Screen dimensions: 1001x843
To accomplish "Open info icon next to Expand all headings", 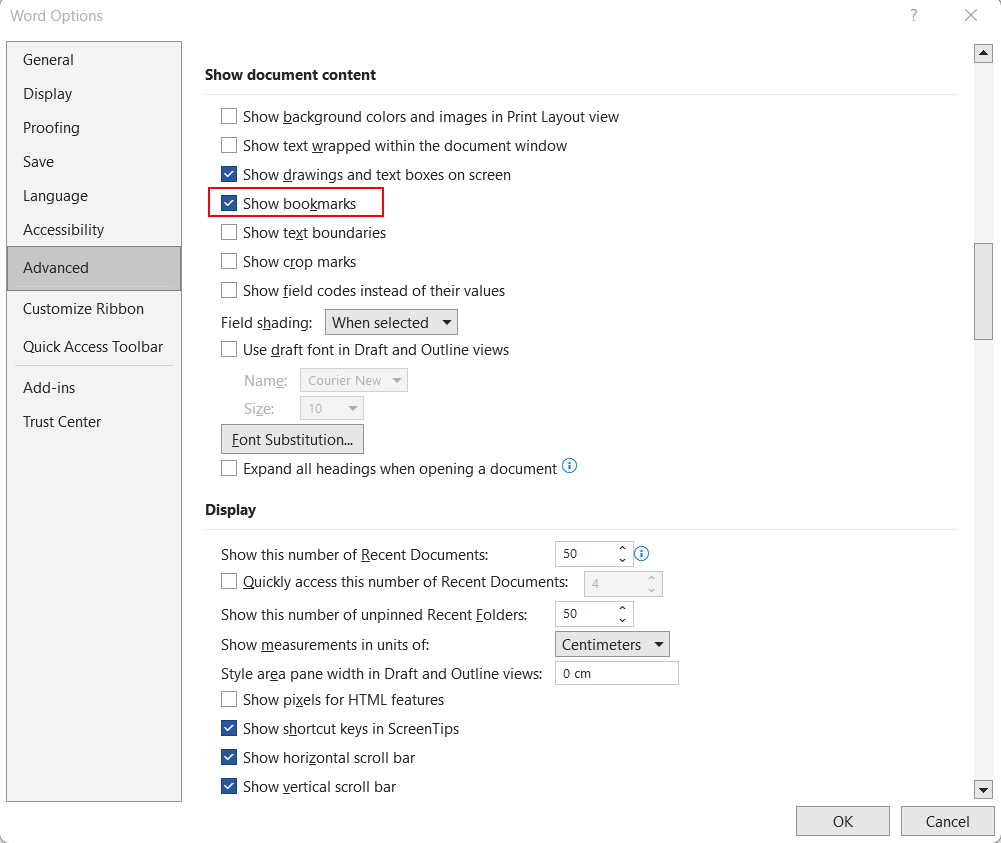I will (x=569, y=466).
